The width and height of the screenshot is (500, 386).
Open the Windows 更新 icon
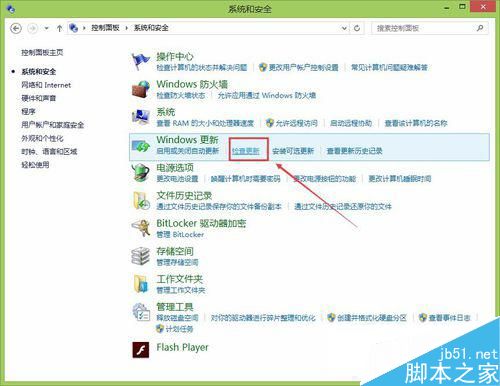[141, 146]
